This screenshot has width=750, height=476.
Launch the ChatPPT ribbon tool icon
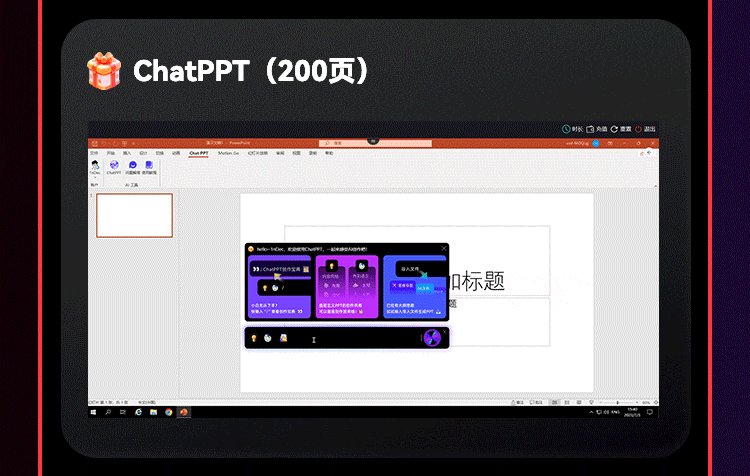[x=114, y=167]
